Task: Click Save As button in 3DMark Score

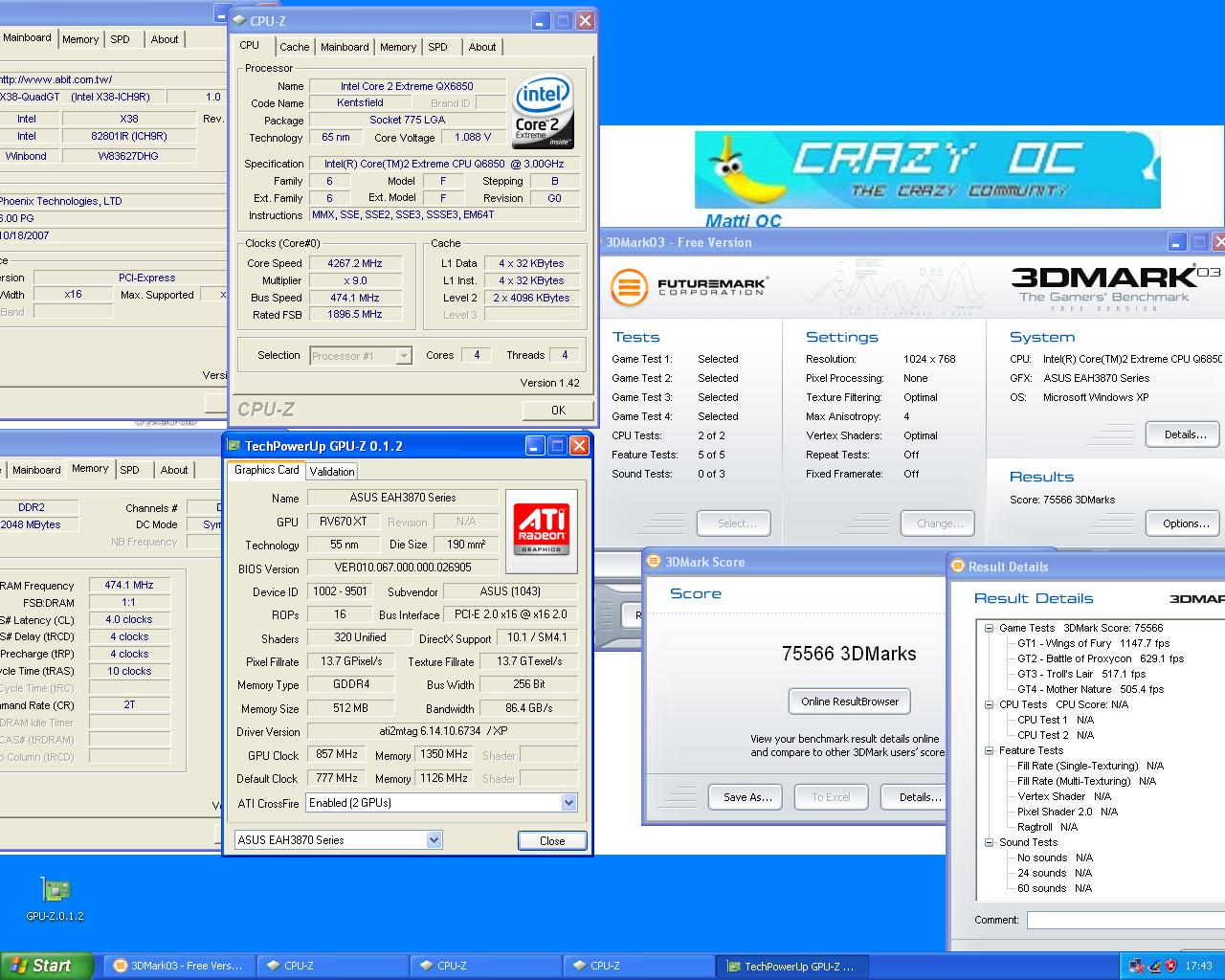Action: (x=746, y=797)
